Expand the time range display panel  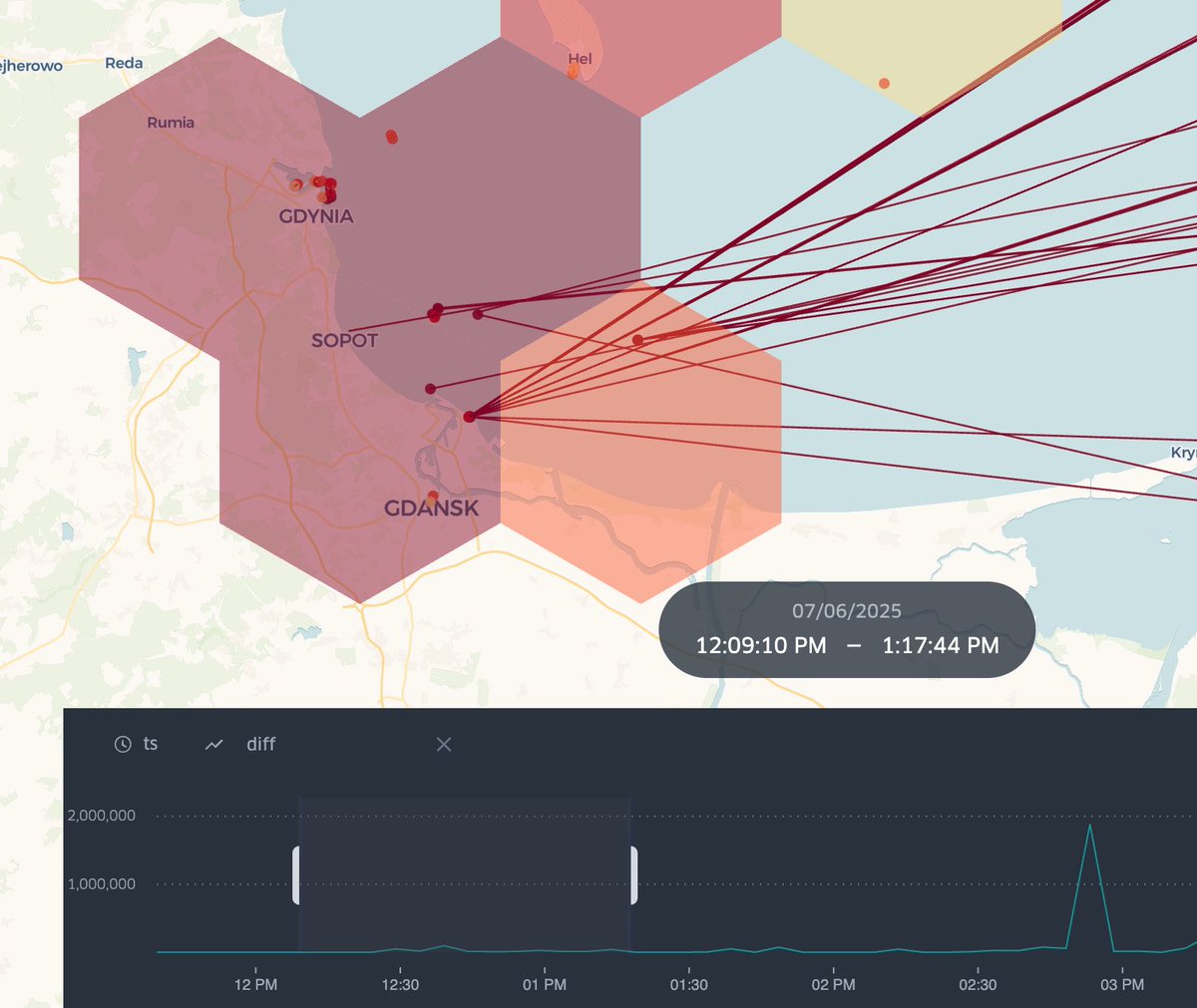pos(846,628)
